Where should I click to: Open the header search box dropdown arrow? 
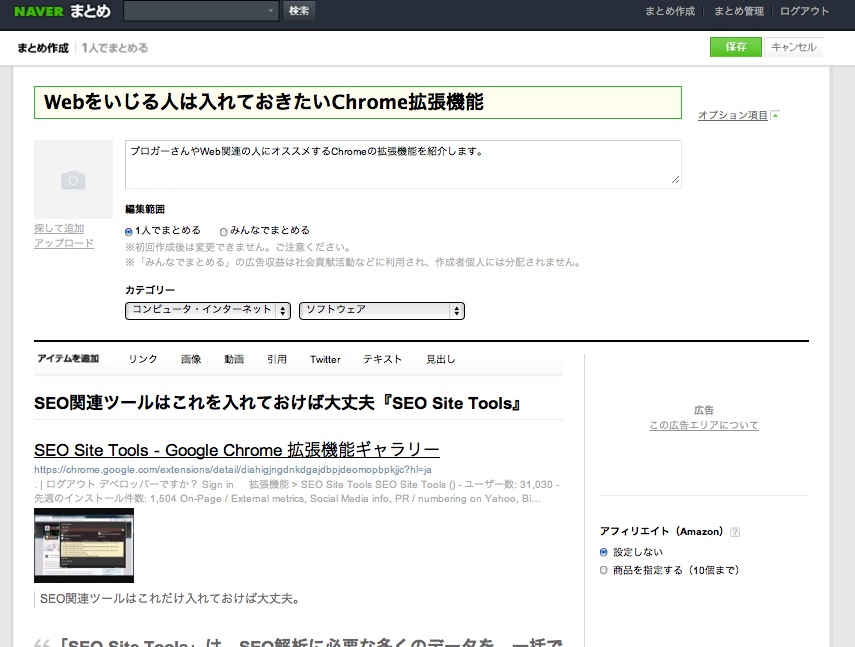pyautogui.click(x=271, y=11)
